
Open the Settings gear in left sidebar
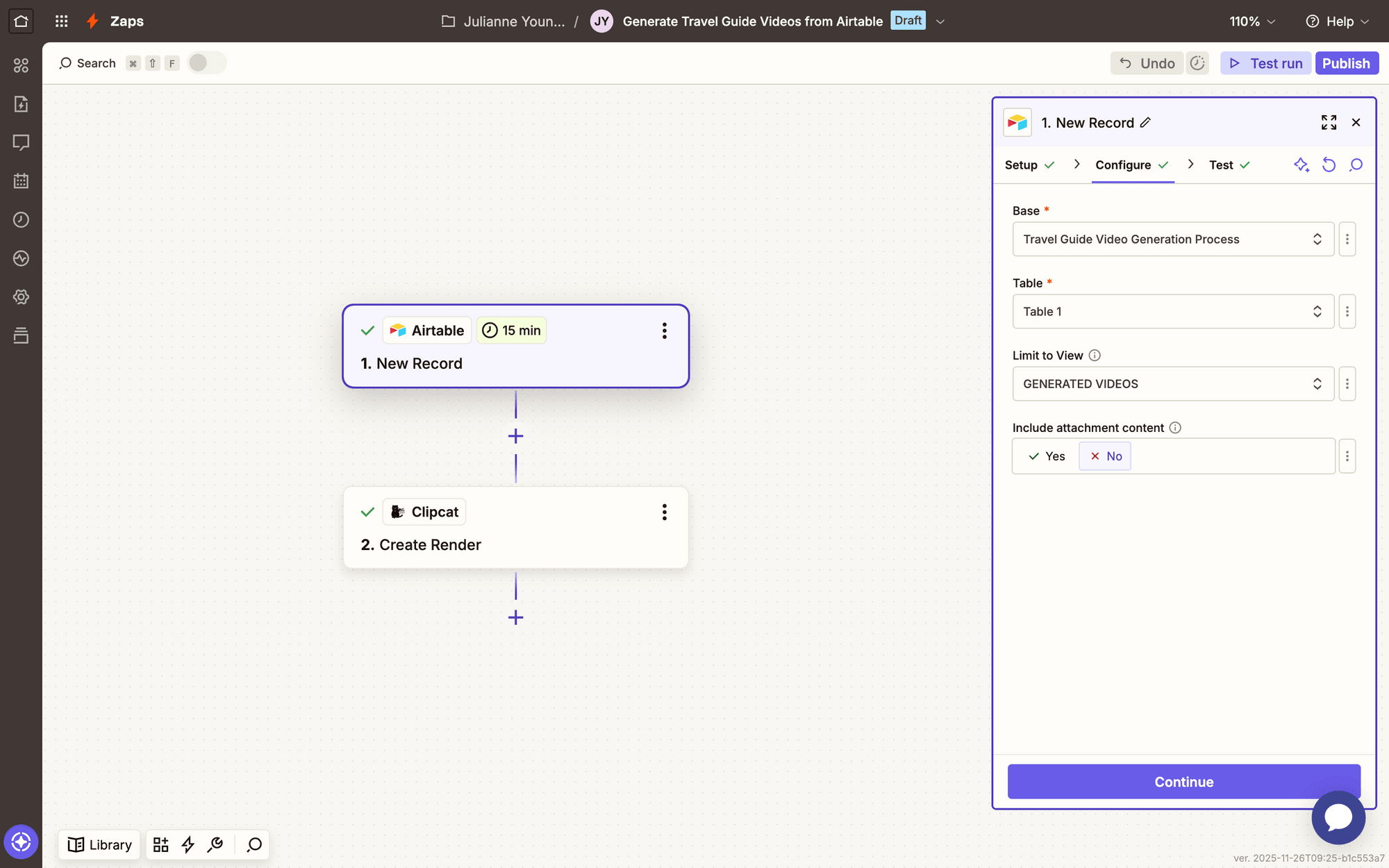tap(21, 297)
